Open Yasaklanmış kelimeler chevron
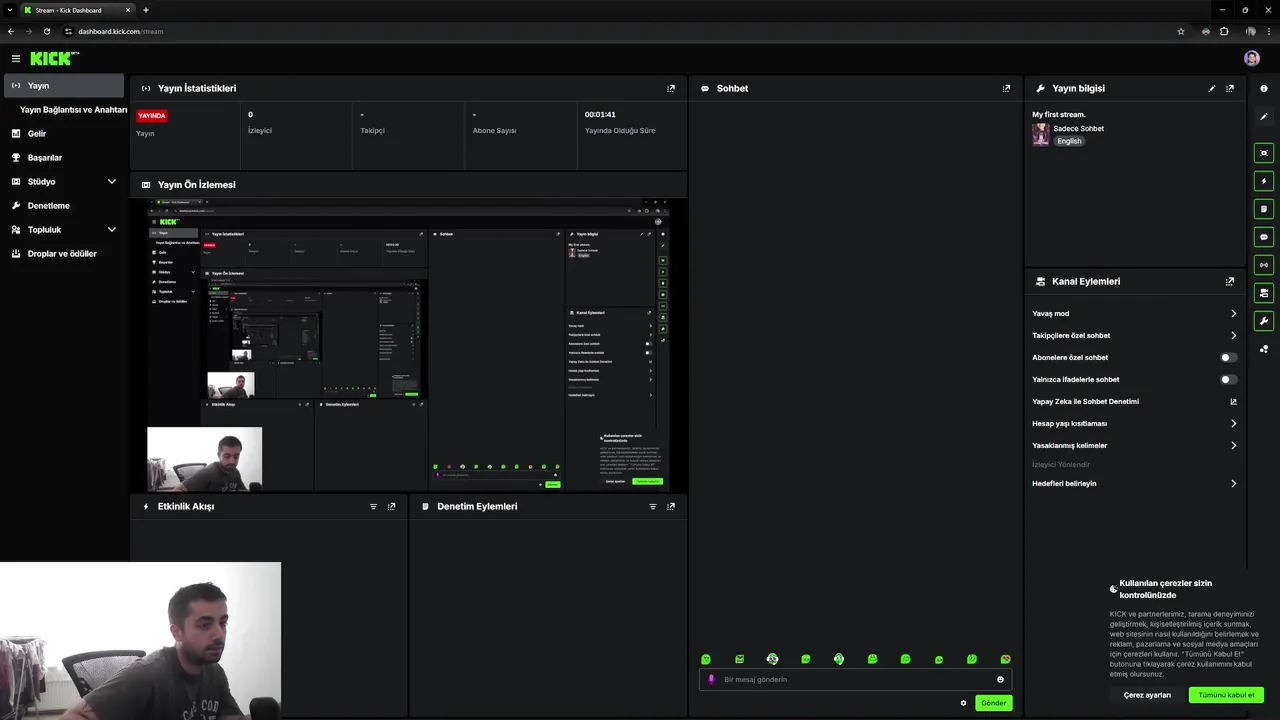The width and height of the screenshot is (1280, 720). (x=1233, y=445)
